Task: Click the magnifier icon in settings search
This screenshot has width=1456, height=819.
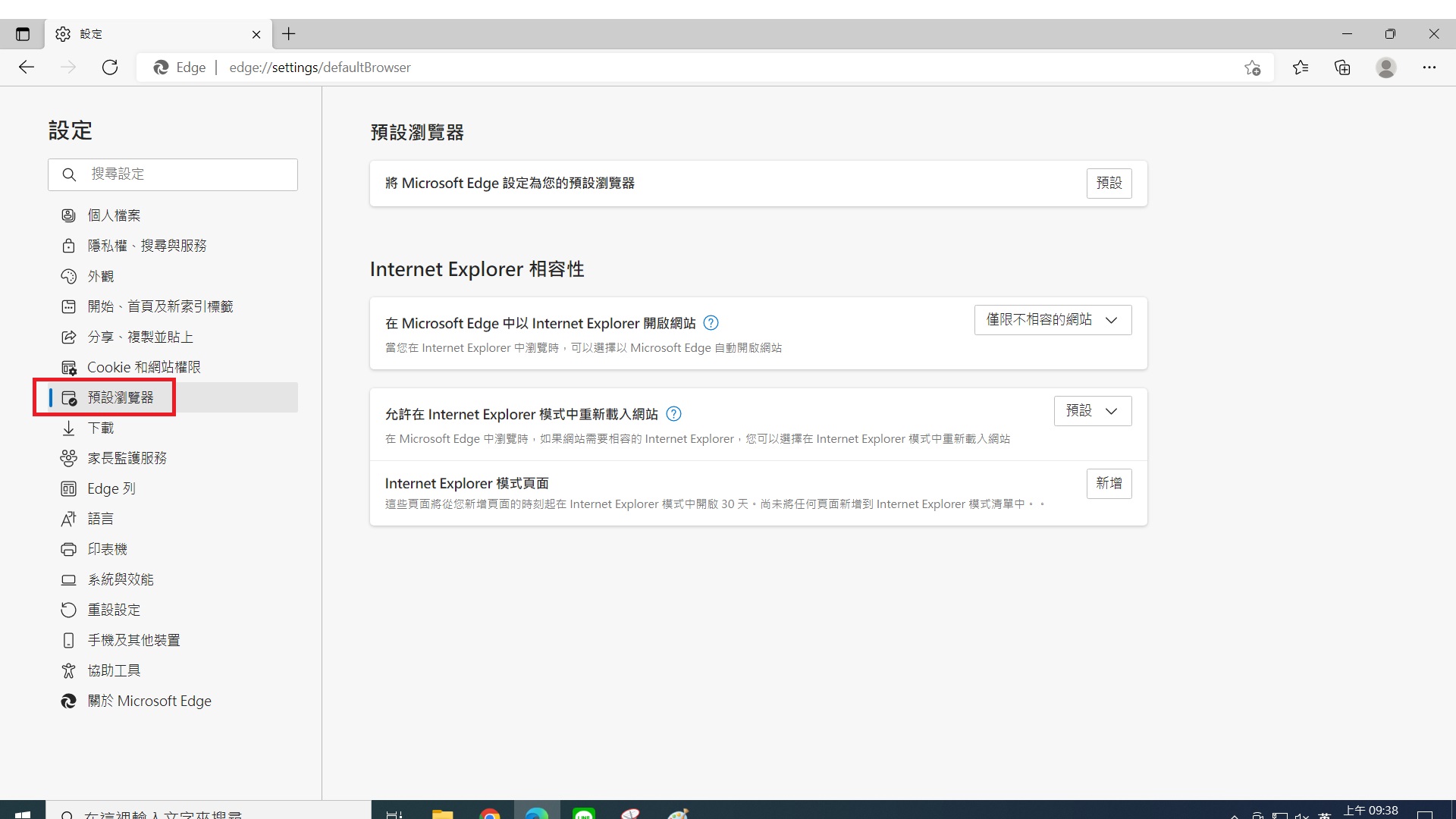Action: tap(69, 174)
